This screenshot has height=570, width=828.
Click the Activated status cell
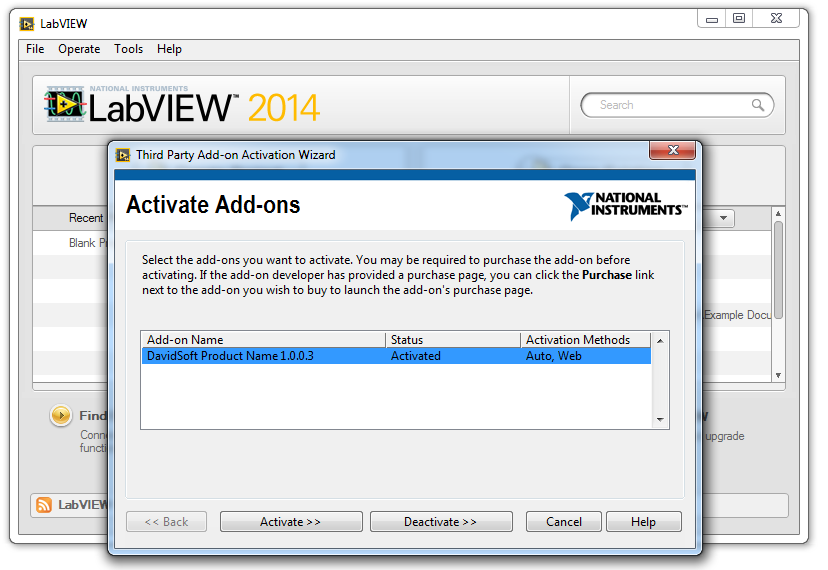416,356
